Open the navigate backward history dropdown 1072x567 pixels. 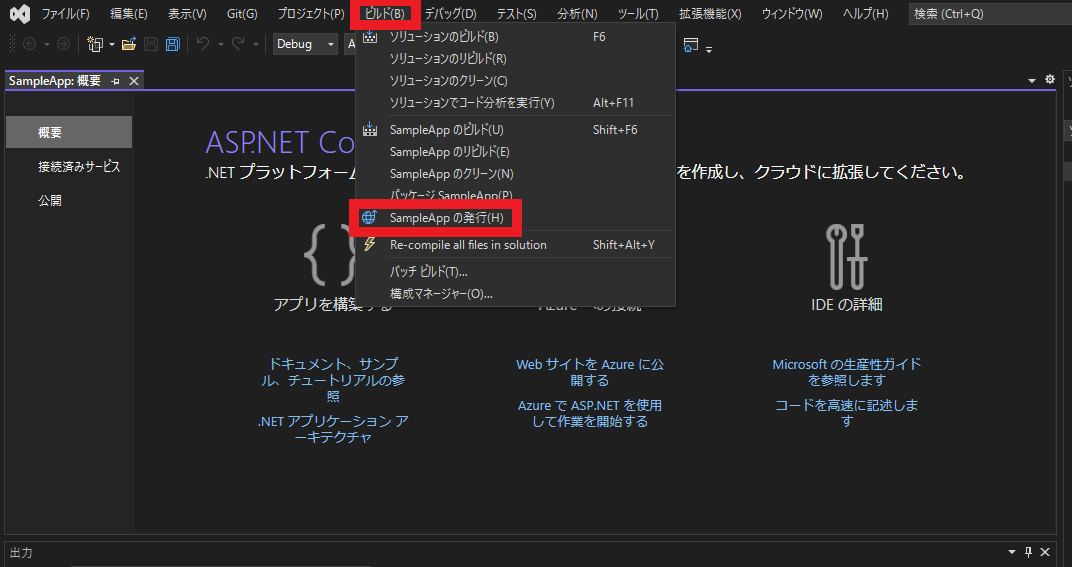[x=46, y=44]
